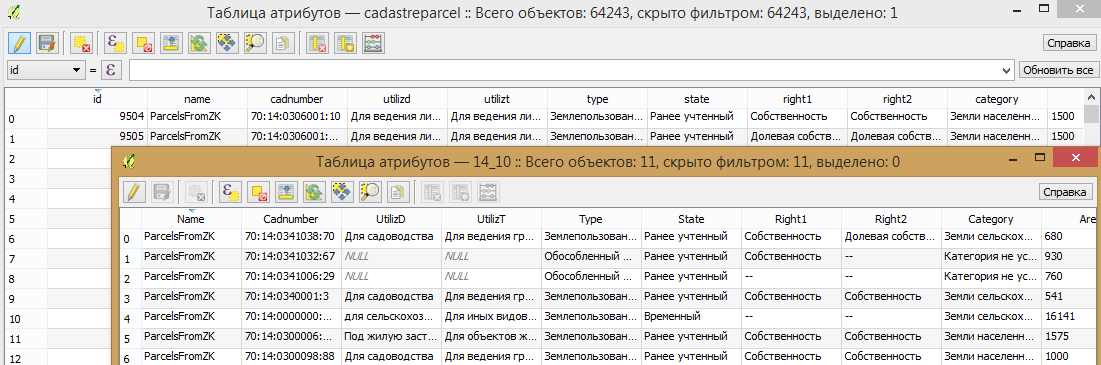1101x365 pixels.
Task: Zoom map to selected rows, 14_10 window
Action: (369, 192)
